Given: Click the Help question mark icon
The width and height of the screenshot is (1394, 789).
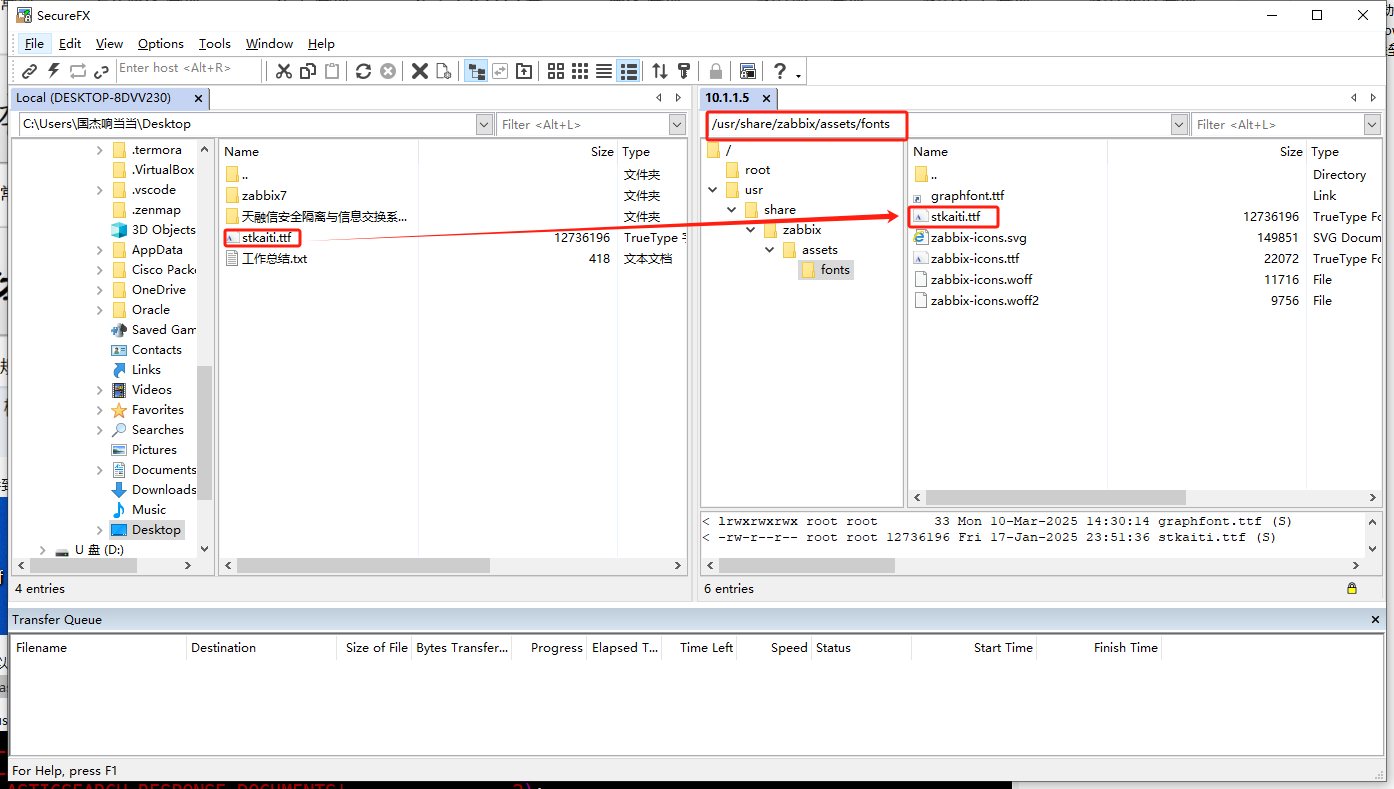Looking at the screenshot, I should 779,71.
